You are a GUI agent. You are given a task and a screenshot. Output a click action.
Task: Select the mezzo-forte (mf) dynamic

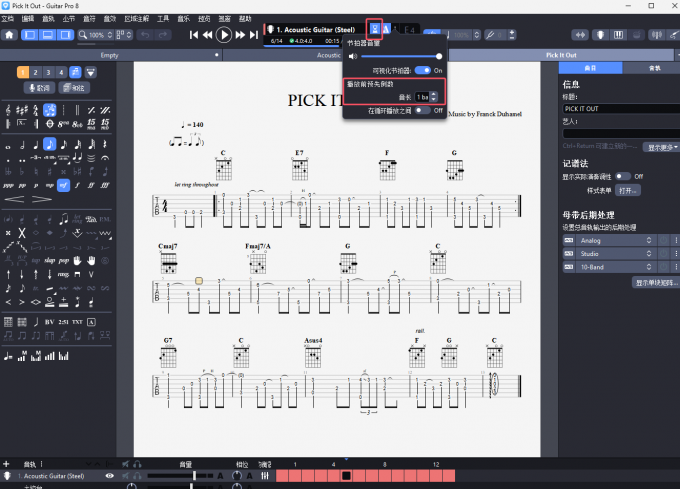pyautogui.click(x=63, y=185)
